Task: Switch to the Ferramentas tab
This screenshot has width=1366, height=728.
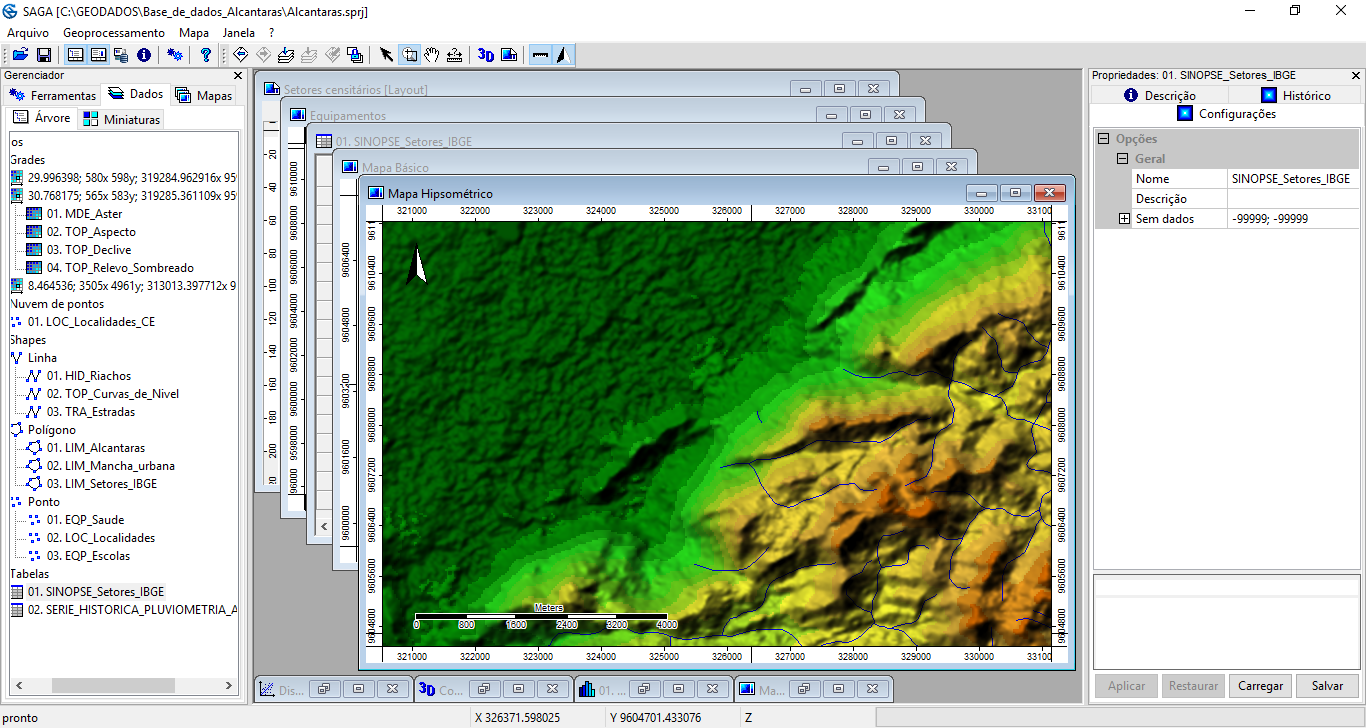Action: 53,95
